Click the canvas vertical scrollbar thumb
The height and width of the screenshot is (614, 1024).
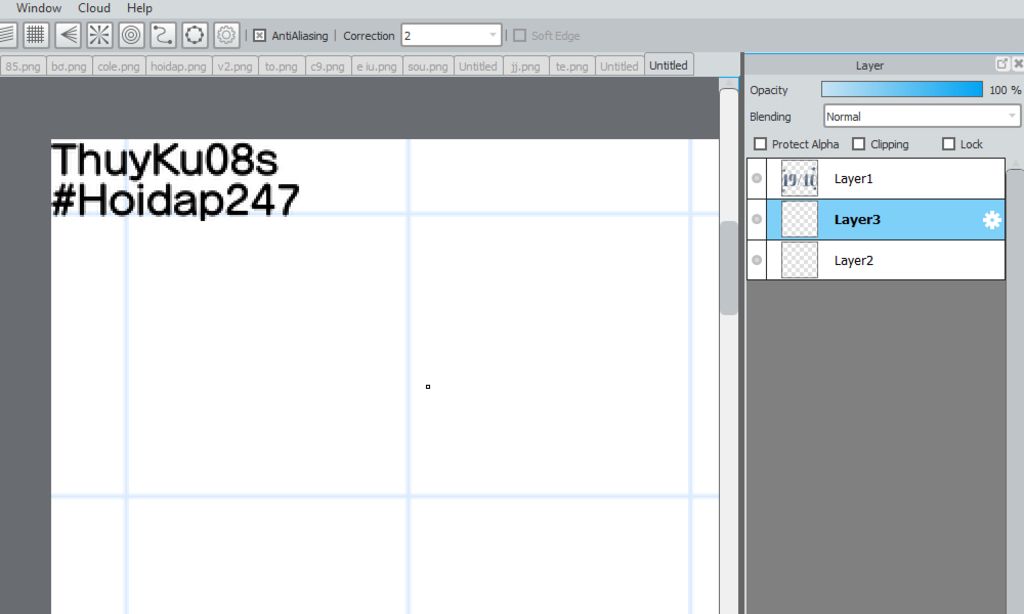[x=729, y=268]
